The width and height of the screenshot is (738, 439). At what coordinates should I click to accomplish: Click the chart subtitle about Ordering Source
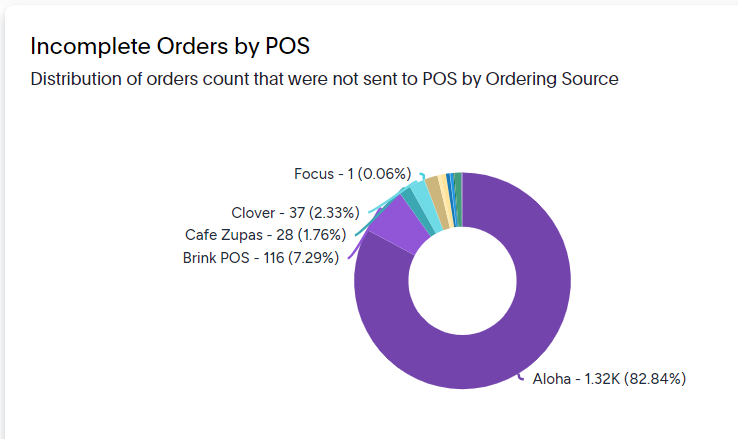(324, 79)
